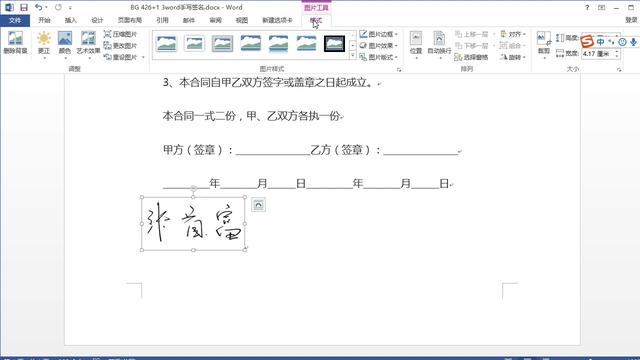
Task: Apply the first picture style thumbnail
Action: coord(167,44)
